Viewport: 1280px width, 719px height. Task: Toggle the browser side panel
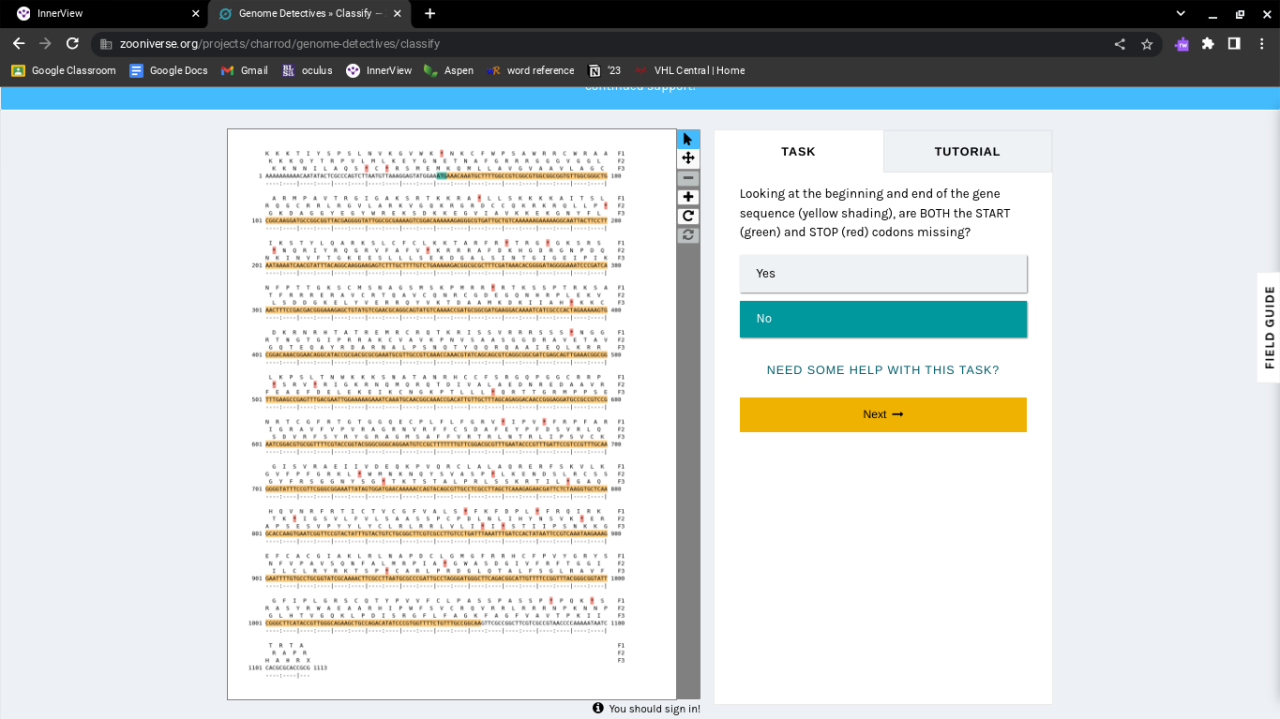click(x=1234, y=44)
